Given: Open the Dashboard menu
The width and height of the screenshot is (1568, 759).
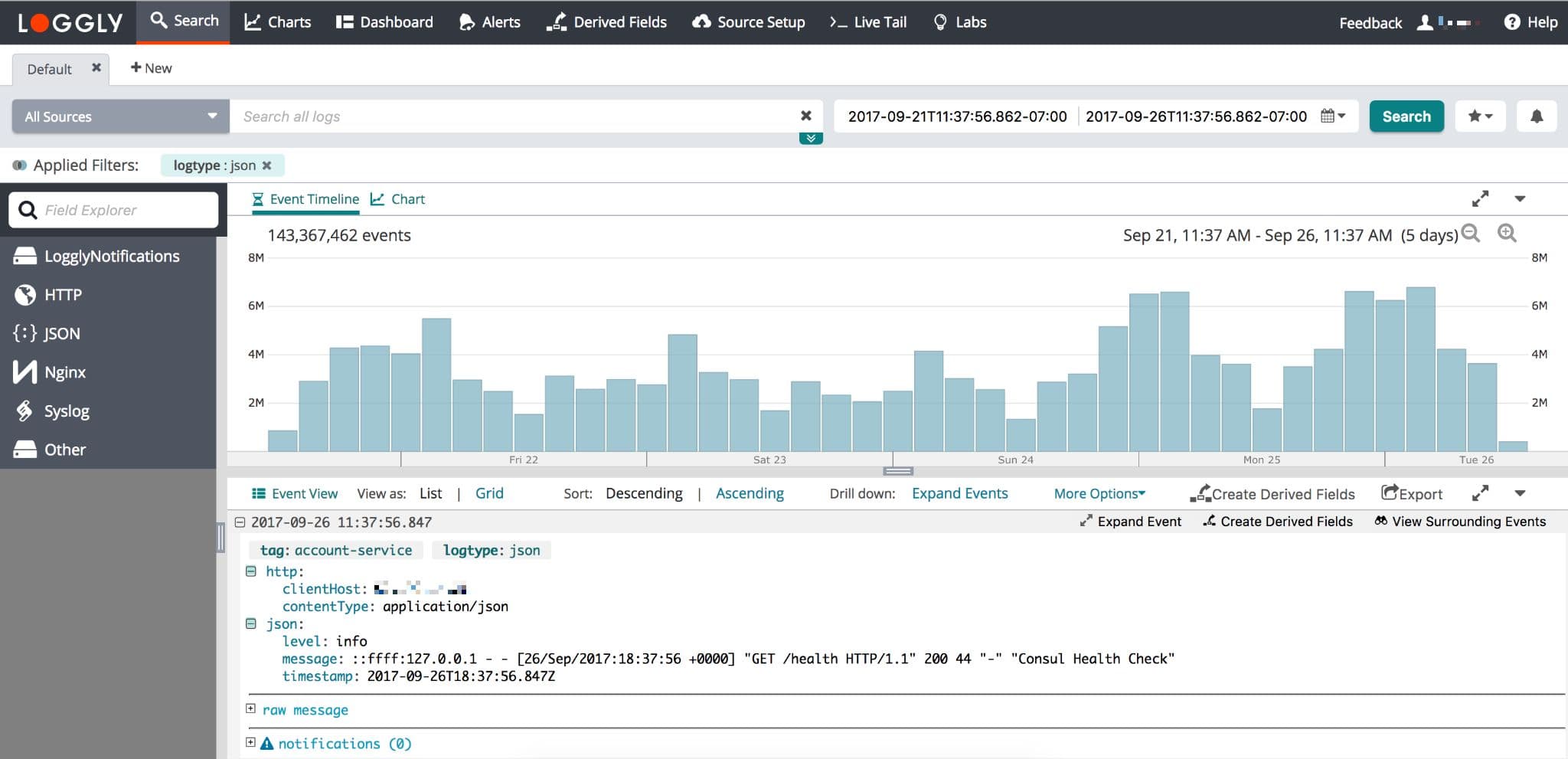Looking at the screenshot, I should (384, 22).
